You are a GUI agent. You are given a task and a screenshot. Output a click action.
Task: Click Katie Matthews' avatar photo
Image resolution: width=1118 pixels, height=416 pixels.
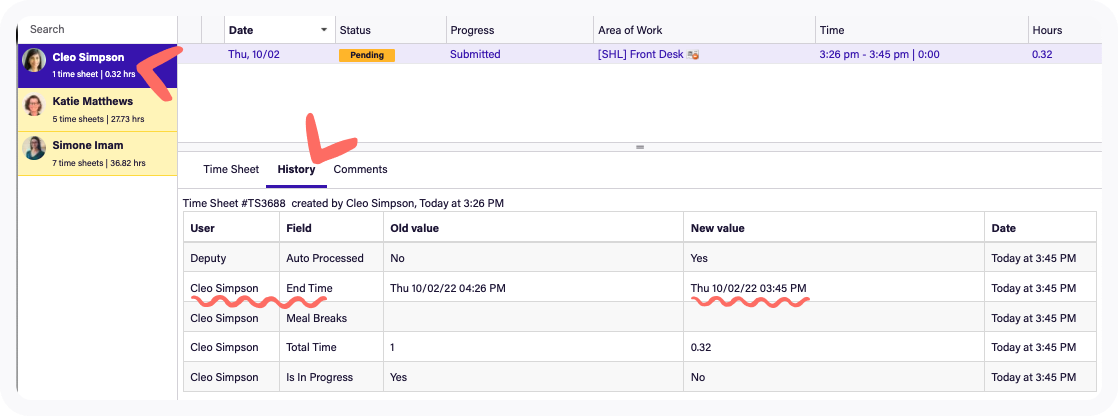click(34, 105)
